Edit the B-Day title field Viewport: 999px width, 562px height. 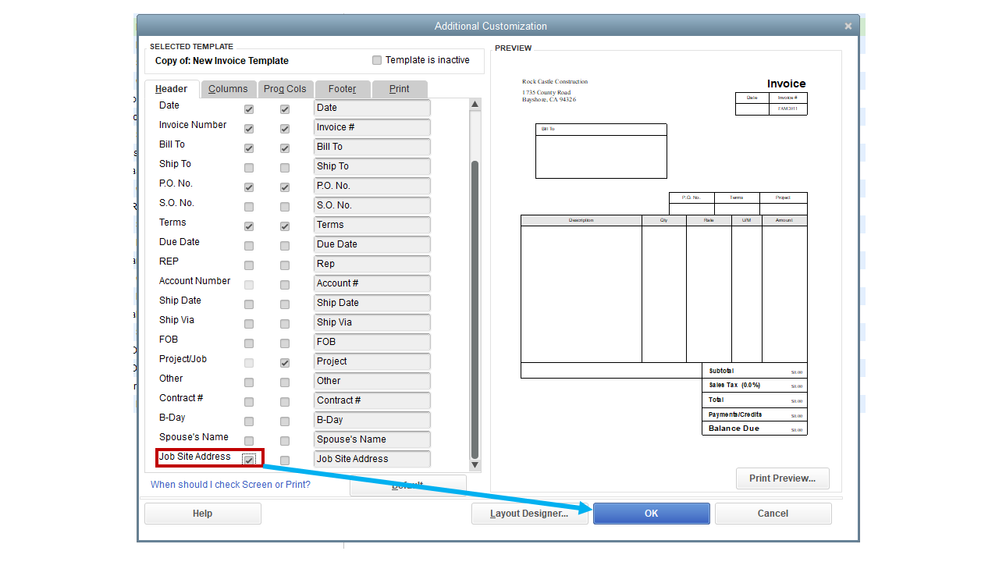point(372,420)
